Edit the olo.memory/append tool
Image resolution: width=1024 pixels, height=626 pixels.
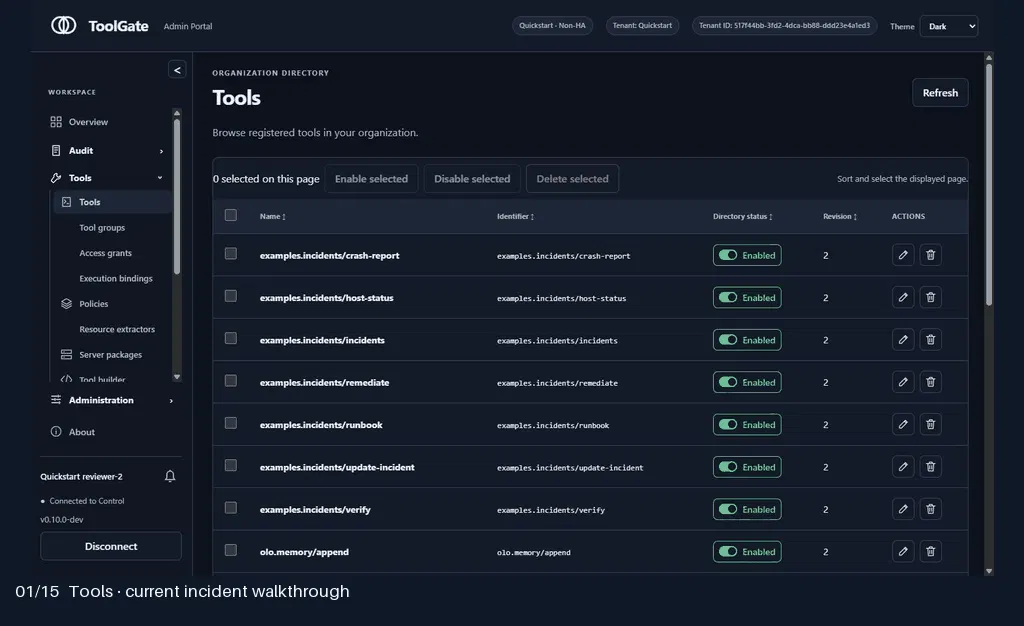903,552
